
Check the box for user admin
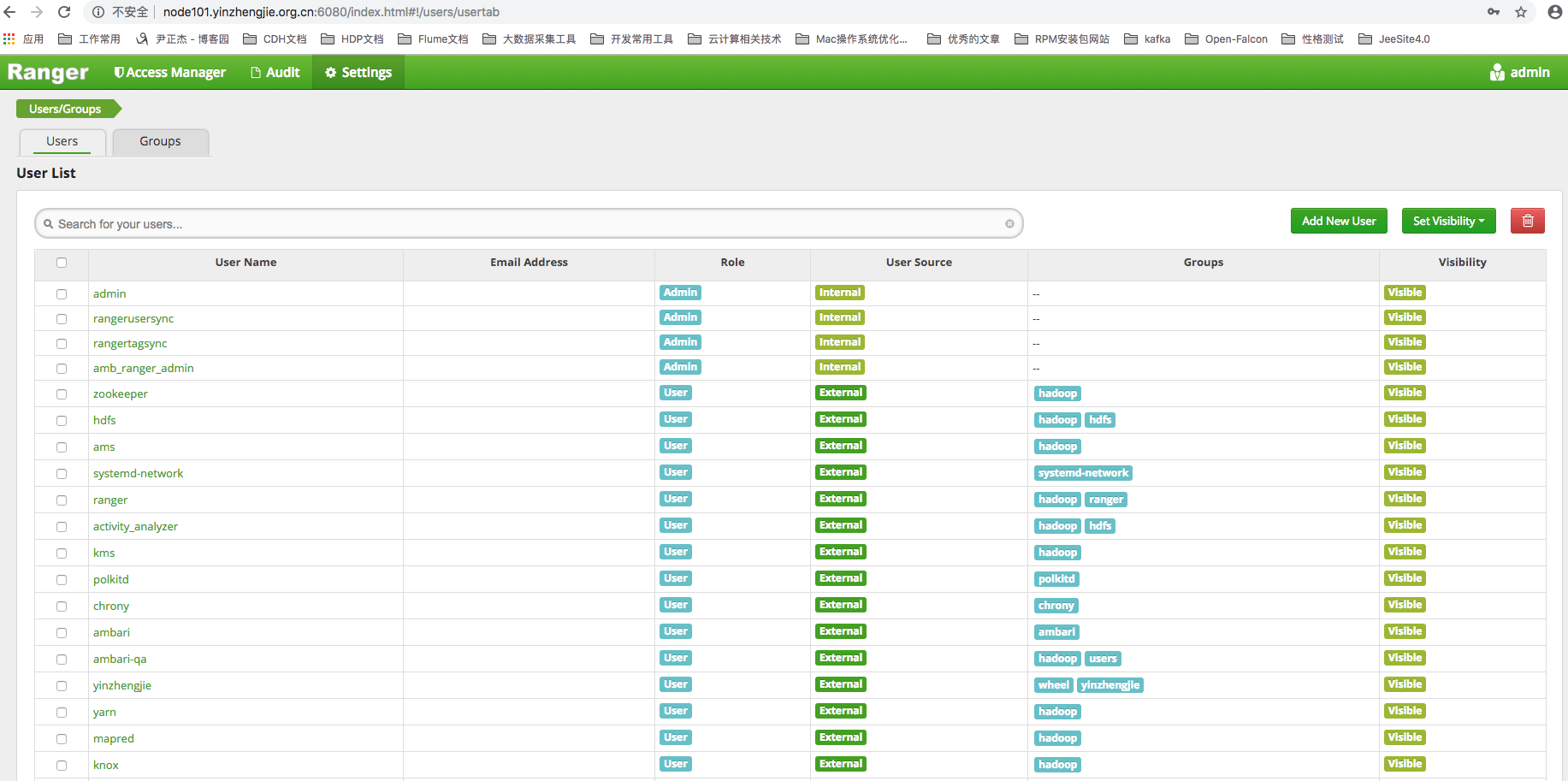(62, 294)
